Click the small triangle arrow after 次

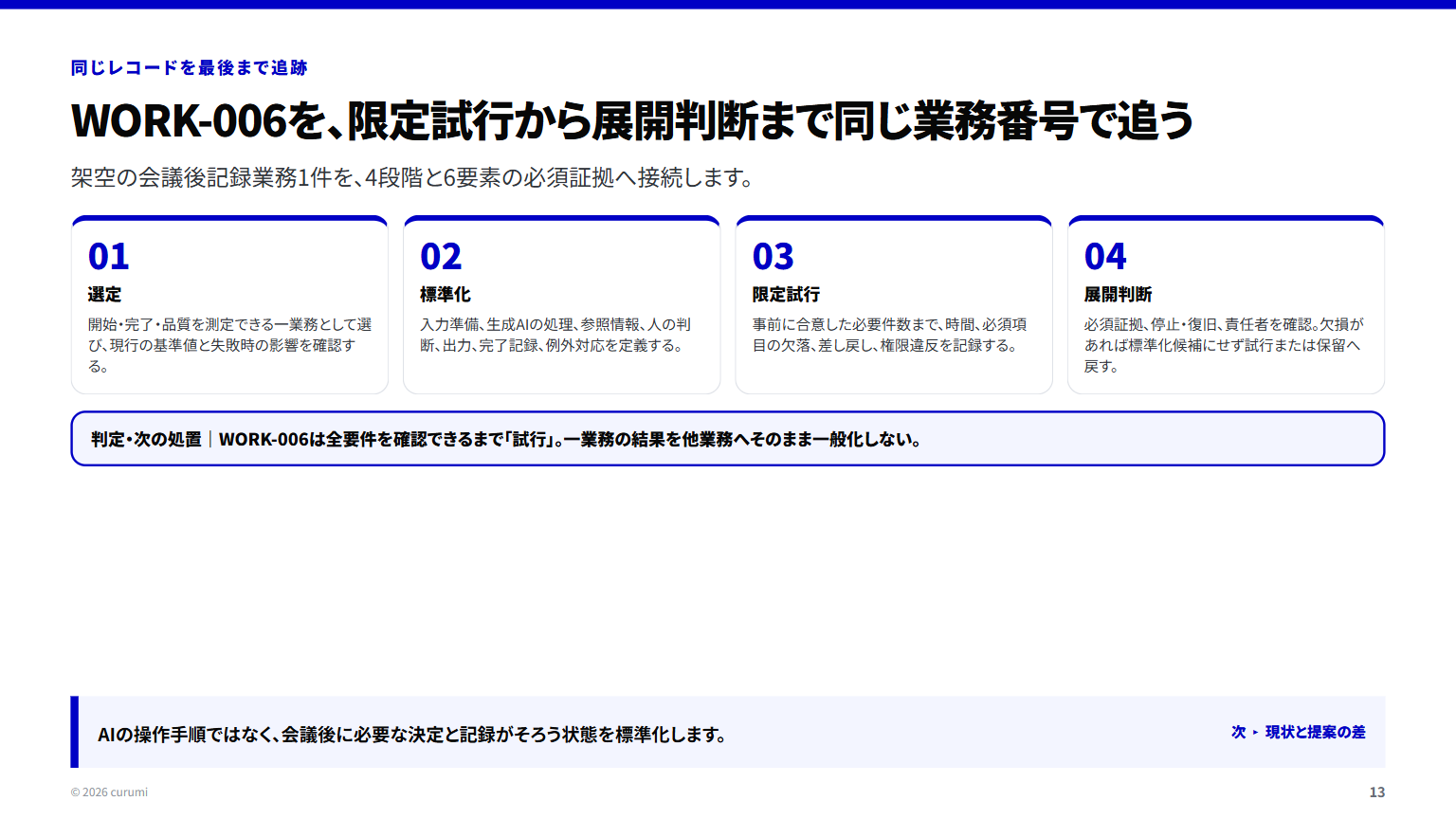(1255, 733)
